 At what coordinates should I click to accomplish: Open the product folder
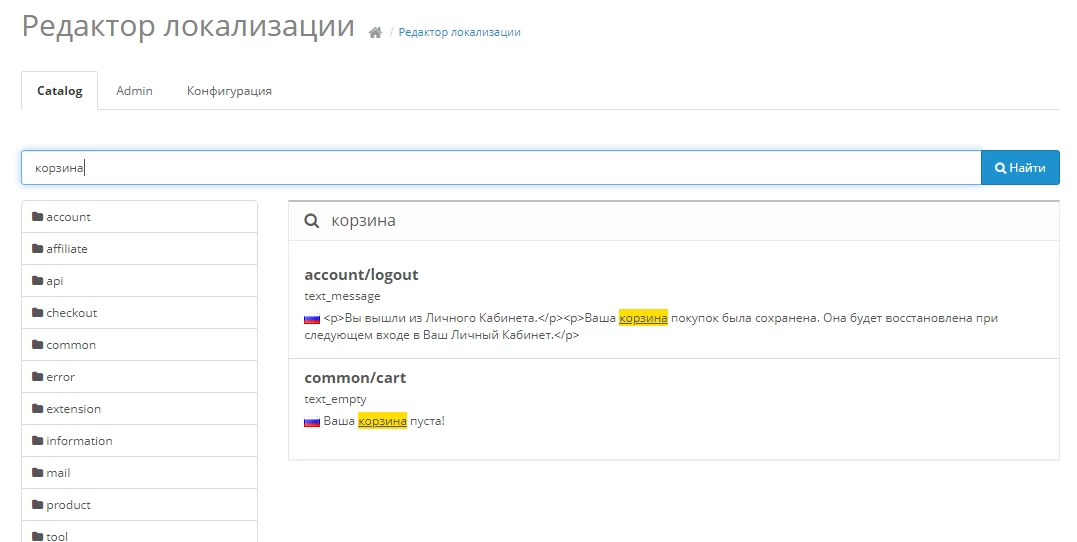[139, 505]
